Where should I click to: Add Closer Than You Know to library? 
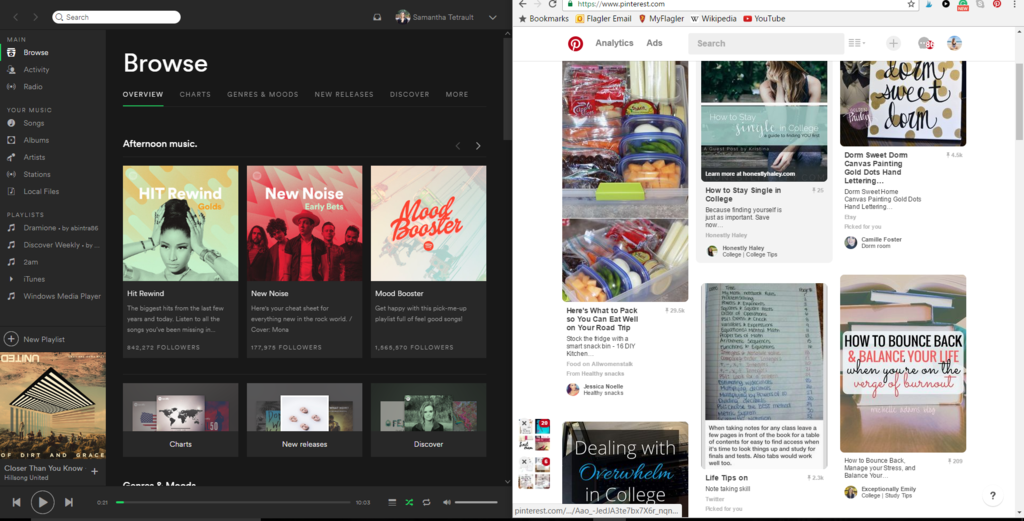(x=95, y=471)
